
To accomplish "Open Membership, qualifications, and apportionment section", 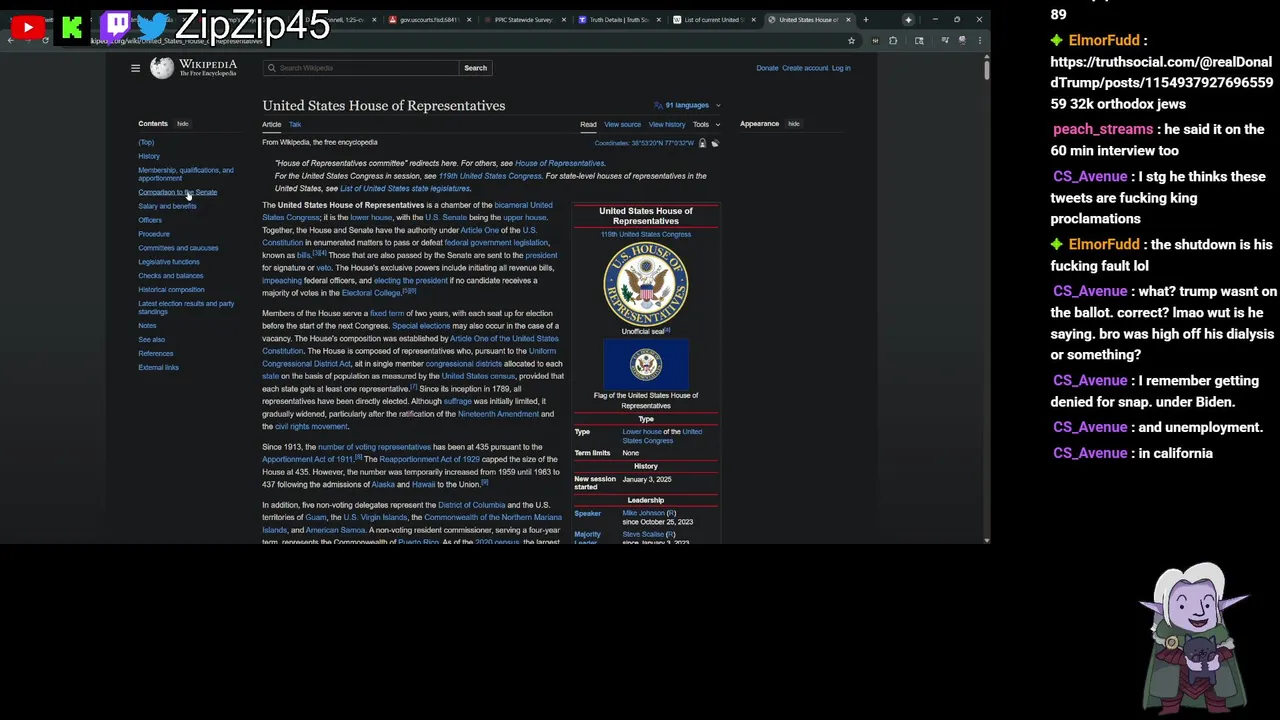I will pyautogui.click(x=186, y=174).
